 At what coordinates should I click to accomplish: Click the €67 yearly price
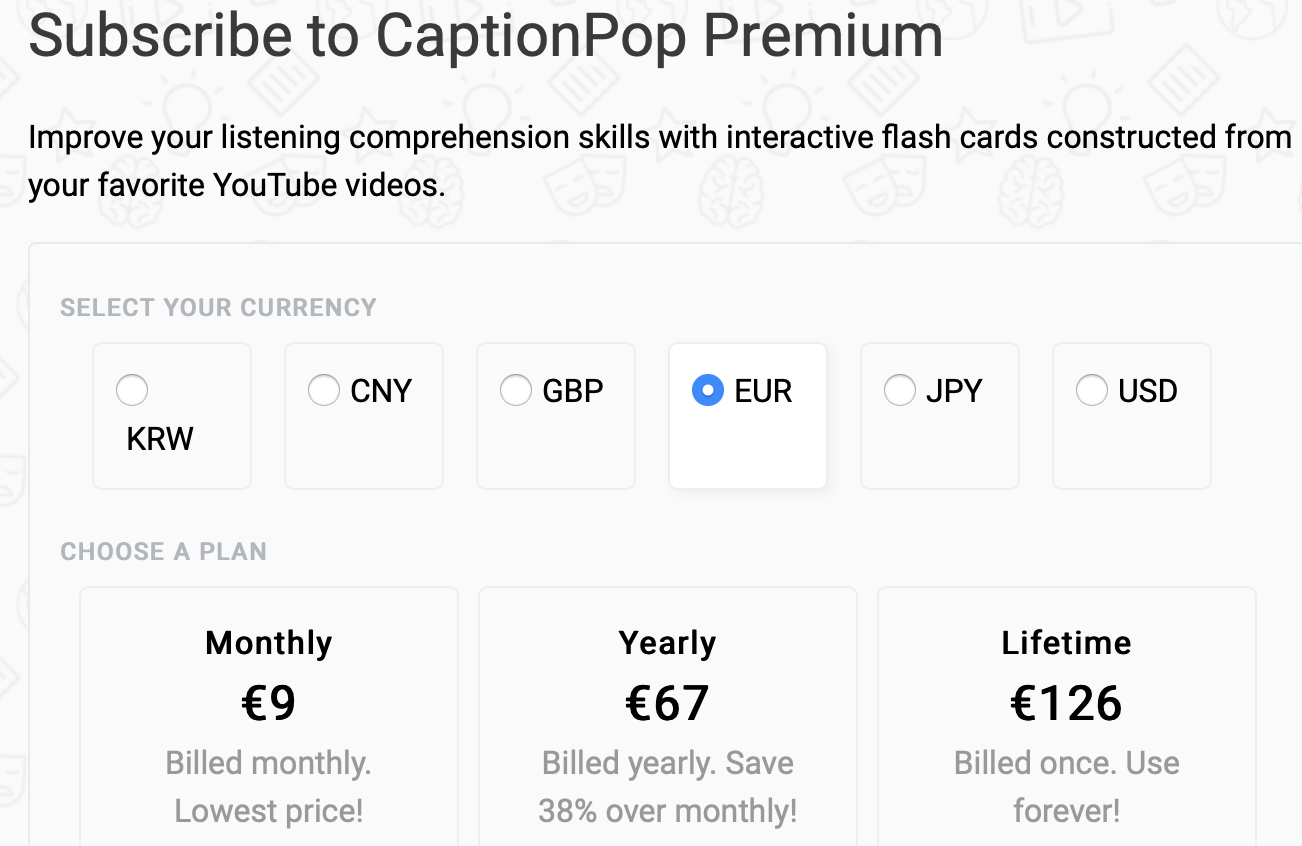[x=667, y=703]
